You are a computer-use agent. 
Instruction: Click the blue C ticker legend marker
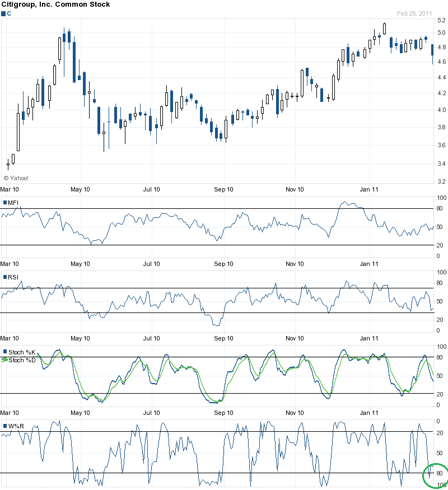point(3,14)
